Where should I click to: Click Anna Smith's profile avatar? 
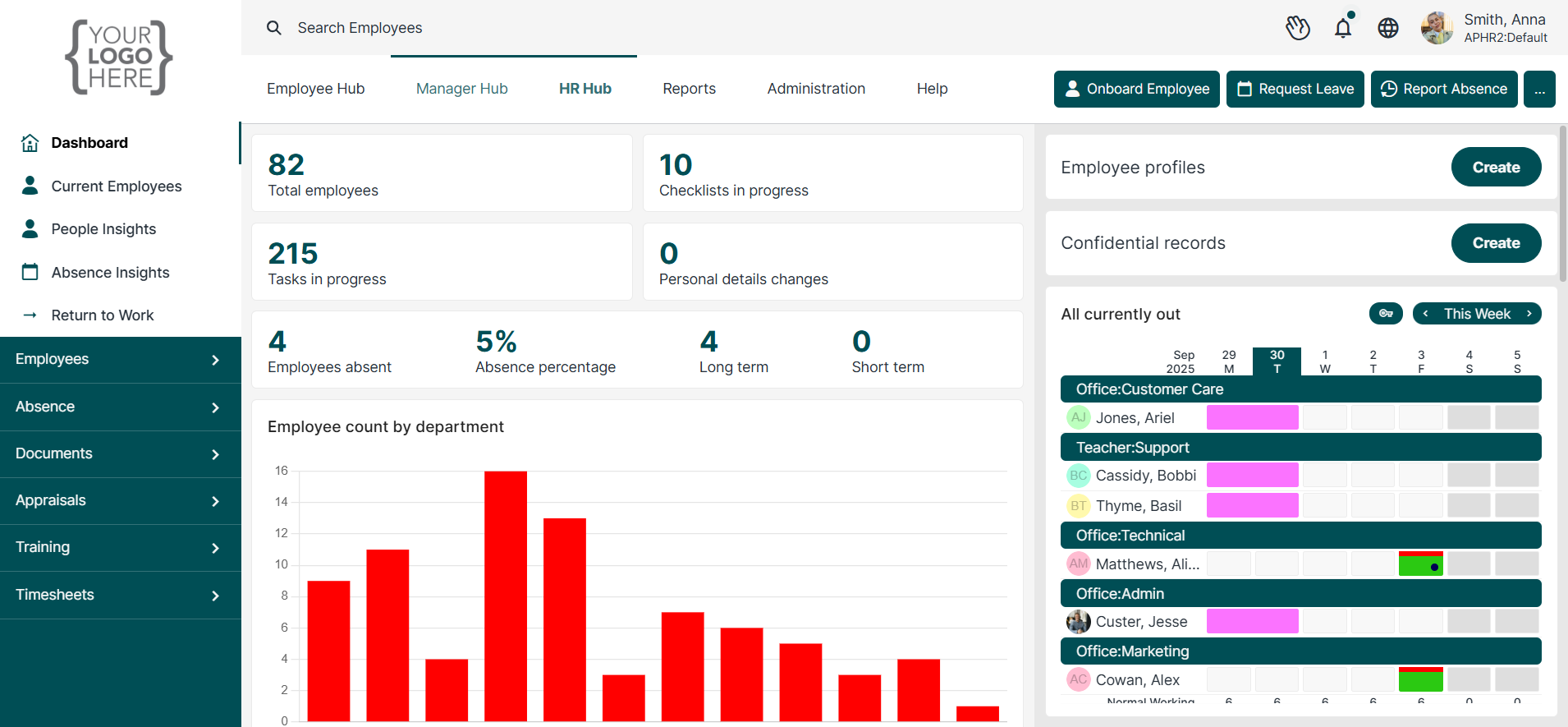coord(1437,28)
